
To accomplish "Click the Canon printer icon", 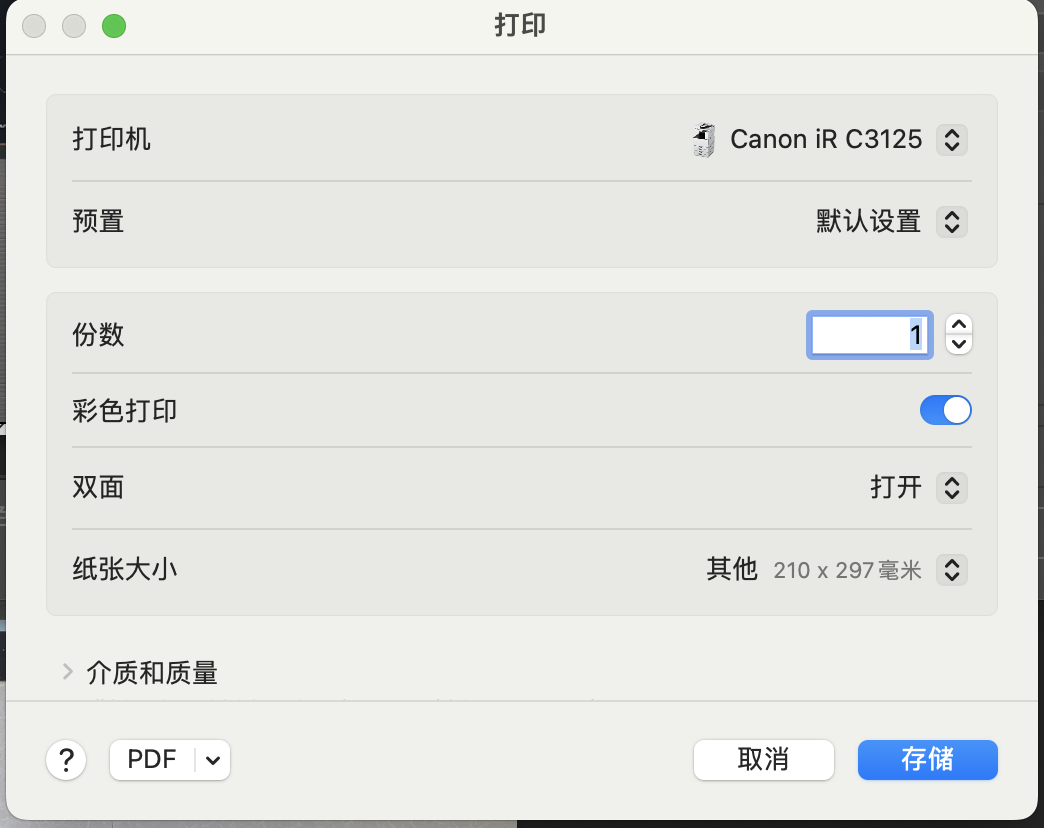I will click(x=704, y=140).
